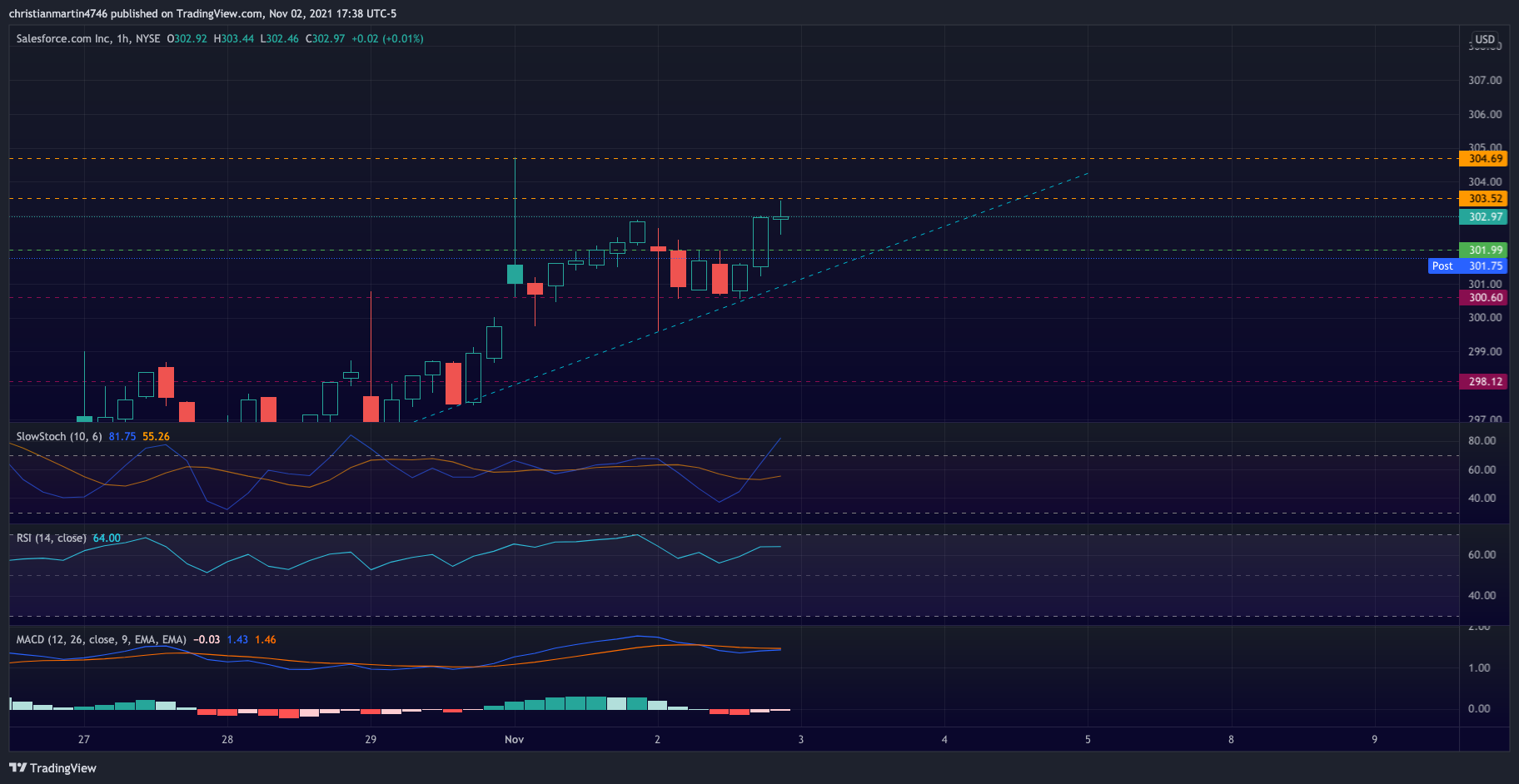Select the open value O302.92
Image resolution: width=1519 pixels, height=784 pixels.
click(187, 39)
